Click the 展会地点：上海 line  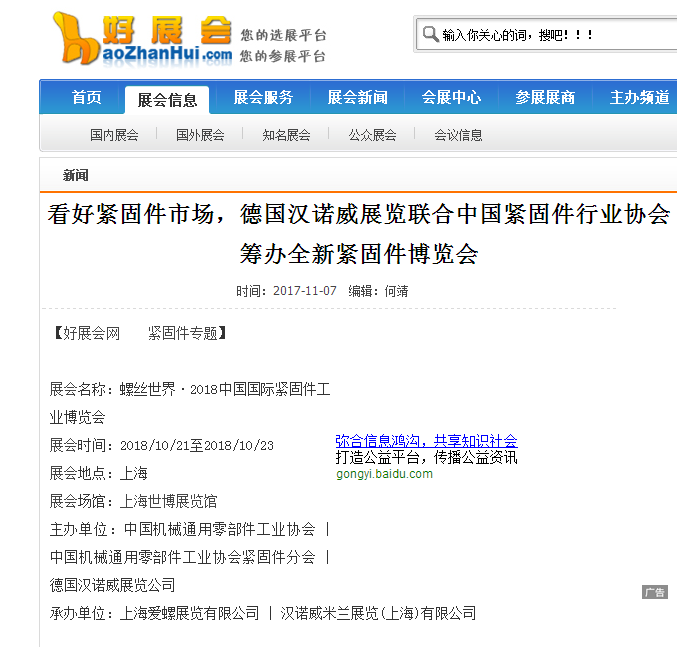pos(98,473)
